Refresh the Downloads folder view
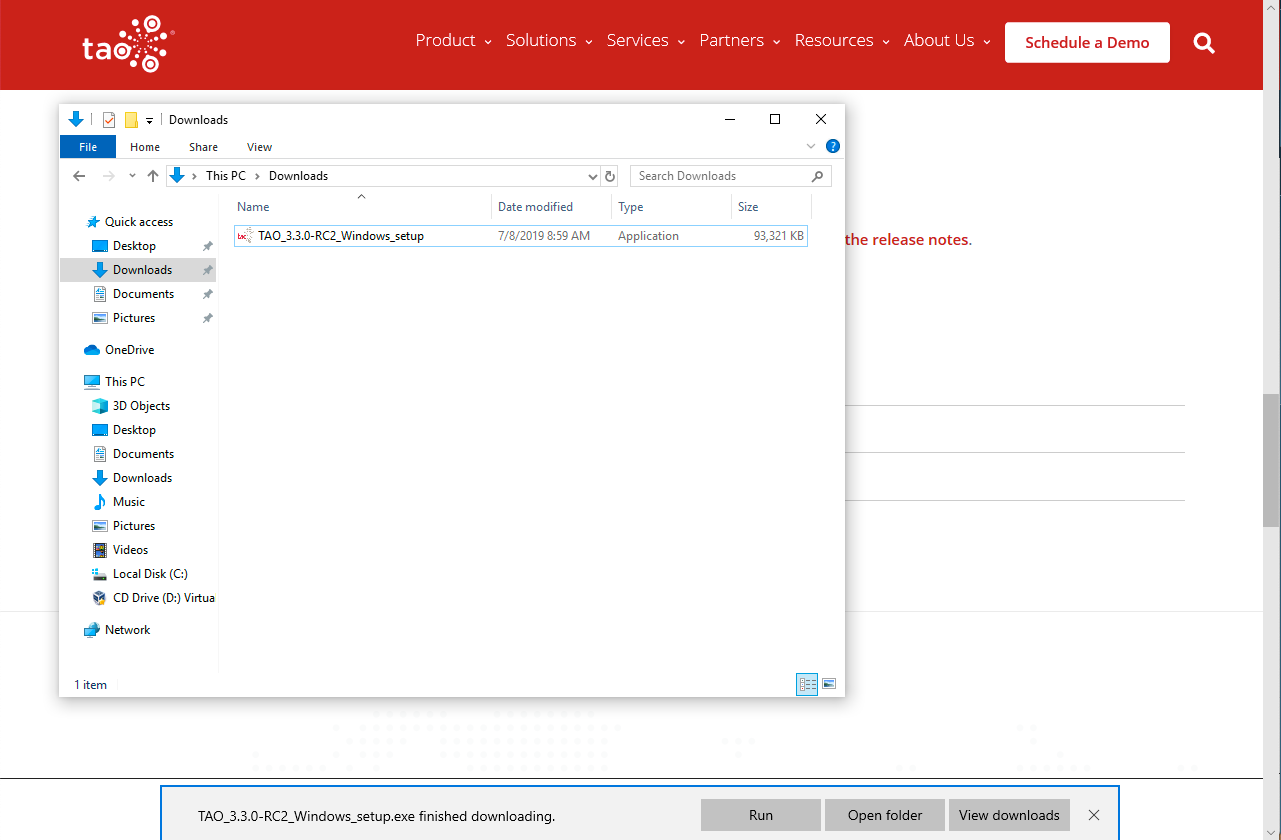This screenshot has height=840, width=1281. click(610, 176)
